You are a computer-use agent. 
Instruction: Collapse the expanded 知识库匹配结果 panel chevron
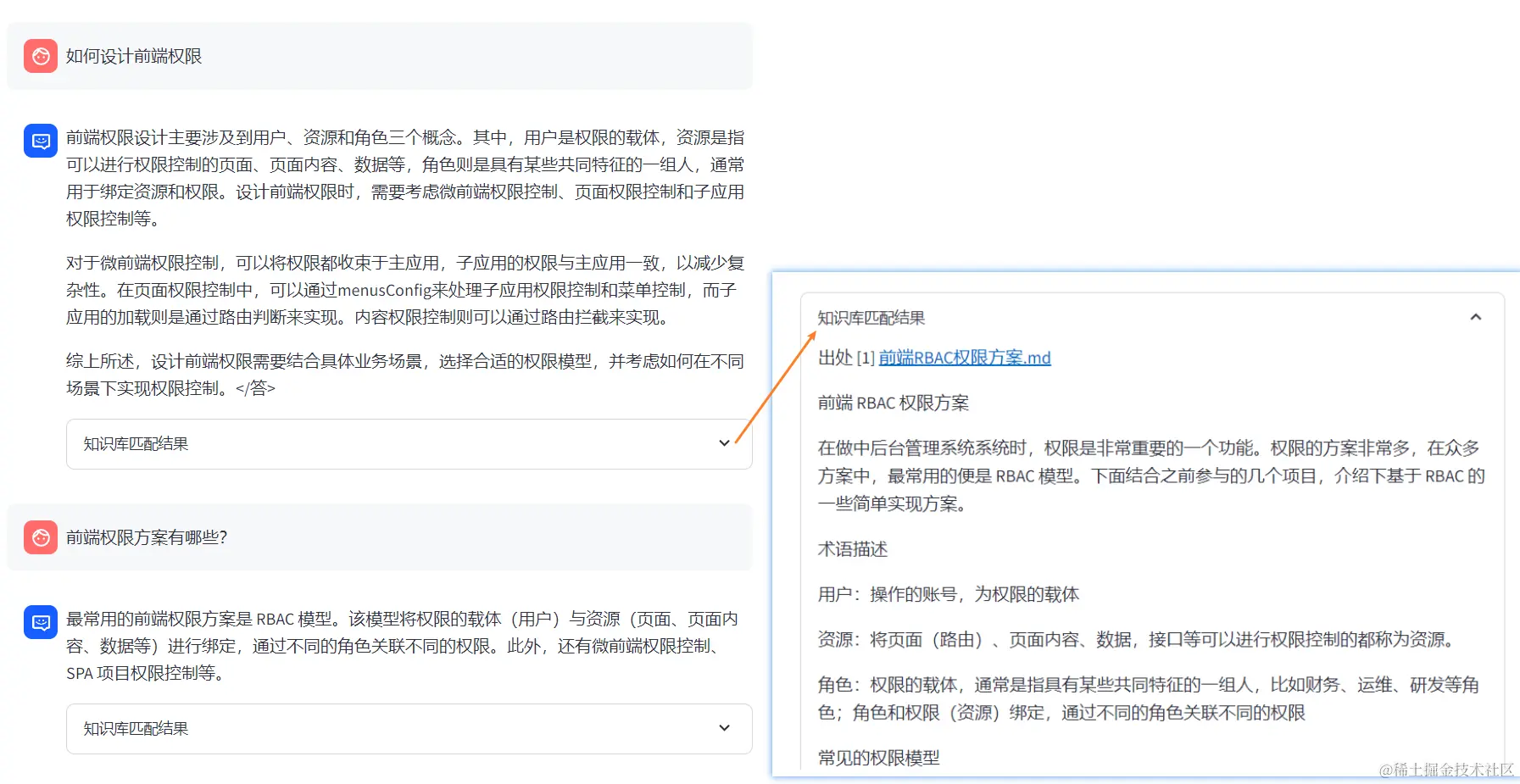click(x=1475, y=317)
